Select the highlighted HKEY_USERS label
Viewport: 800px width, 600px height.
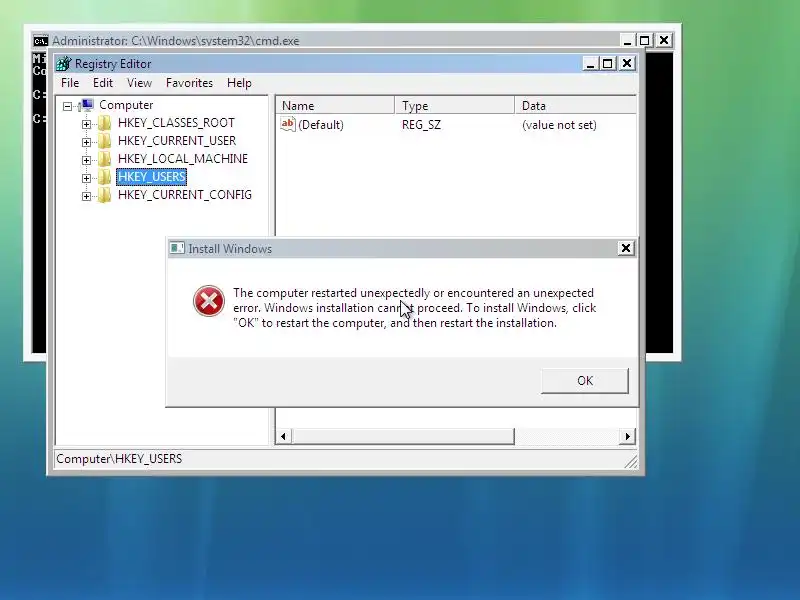(x=152, y=177)
